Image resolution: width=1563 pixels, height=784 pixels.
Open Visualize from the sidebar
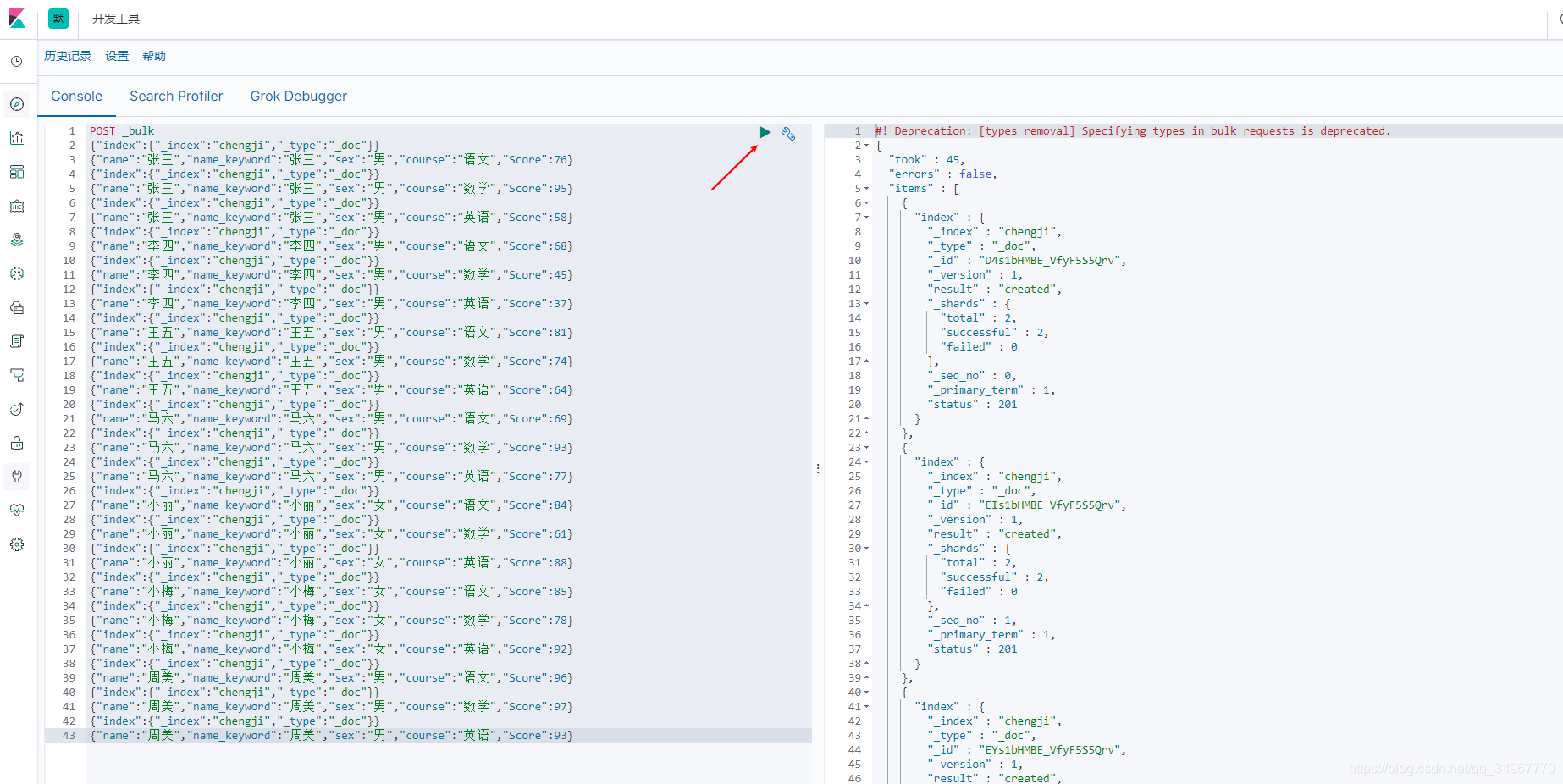17,138
